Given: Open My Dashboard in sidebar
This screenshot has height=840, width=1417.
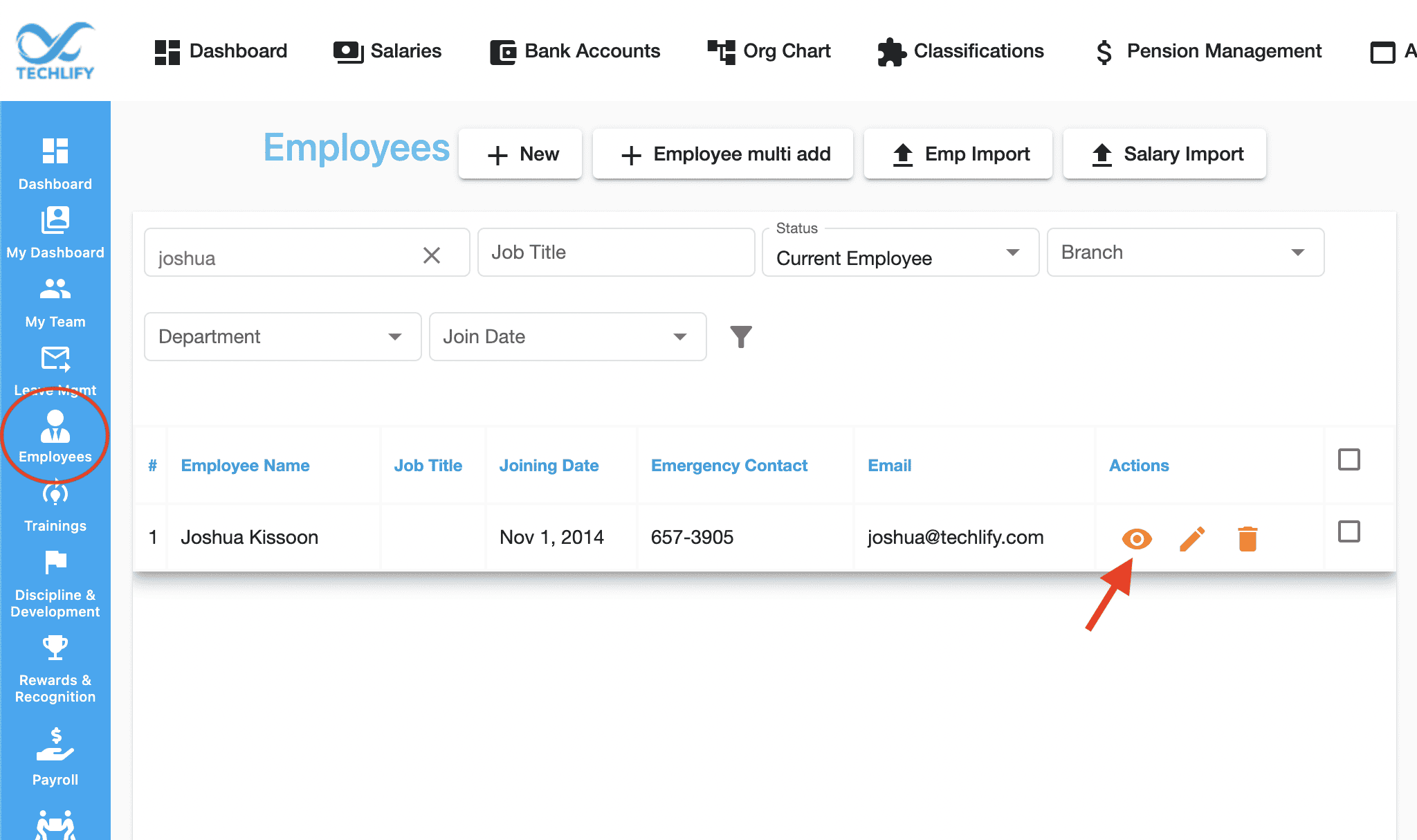Looking at the screenshot, I should [55, 232].
